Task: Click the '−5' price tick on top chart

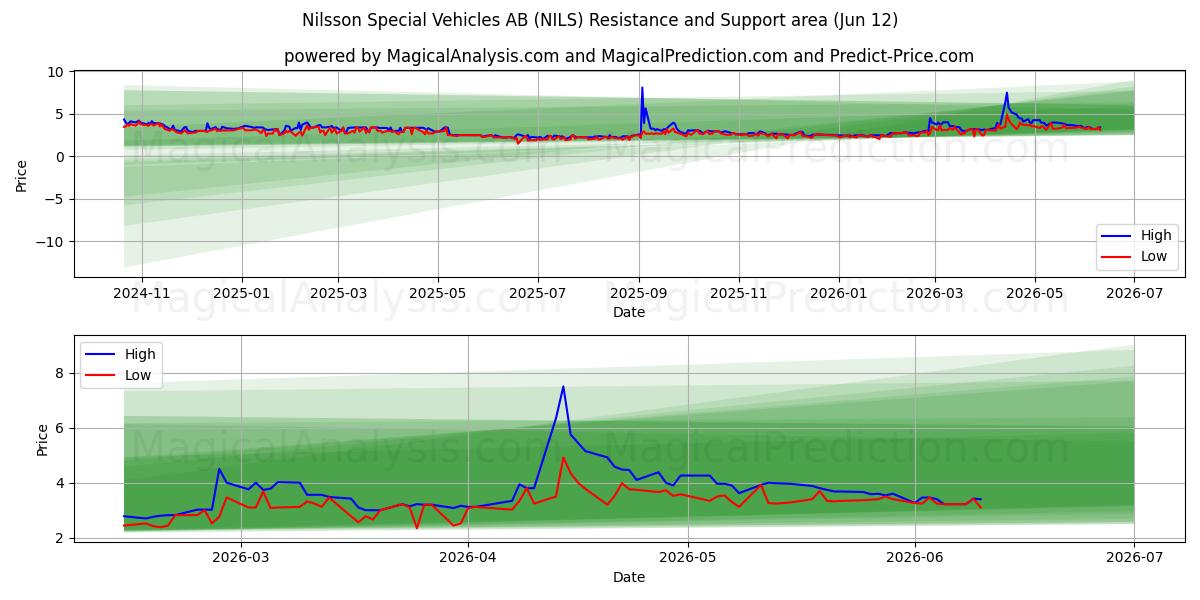Action: click(56, 199)
